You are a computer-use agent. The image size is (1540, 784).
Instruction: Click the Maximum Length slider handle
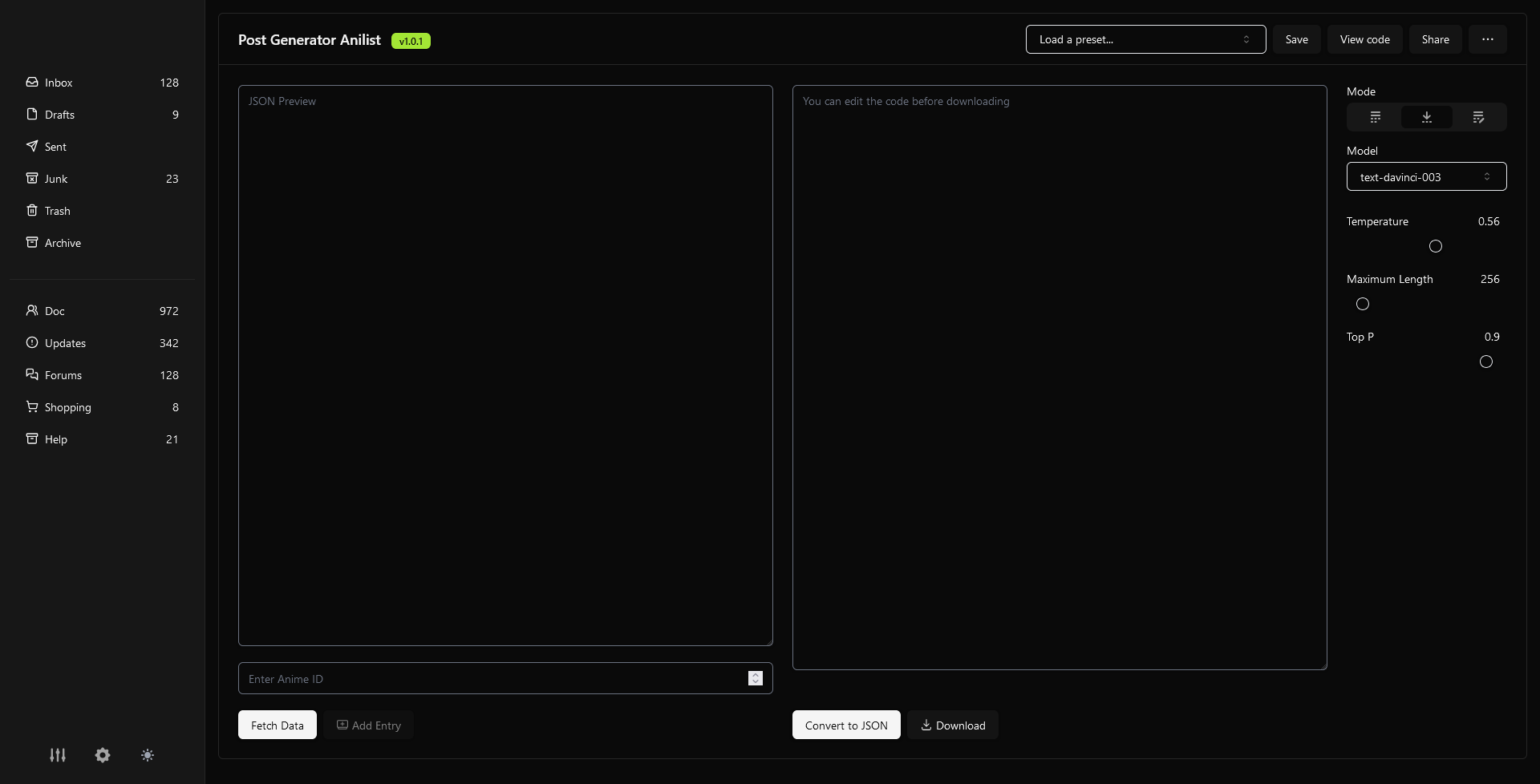(1363, 304)
